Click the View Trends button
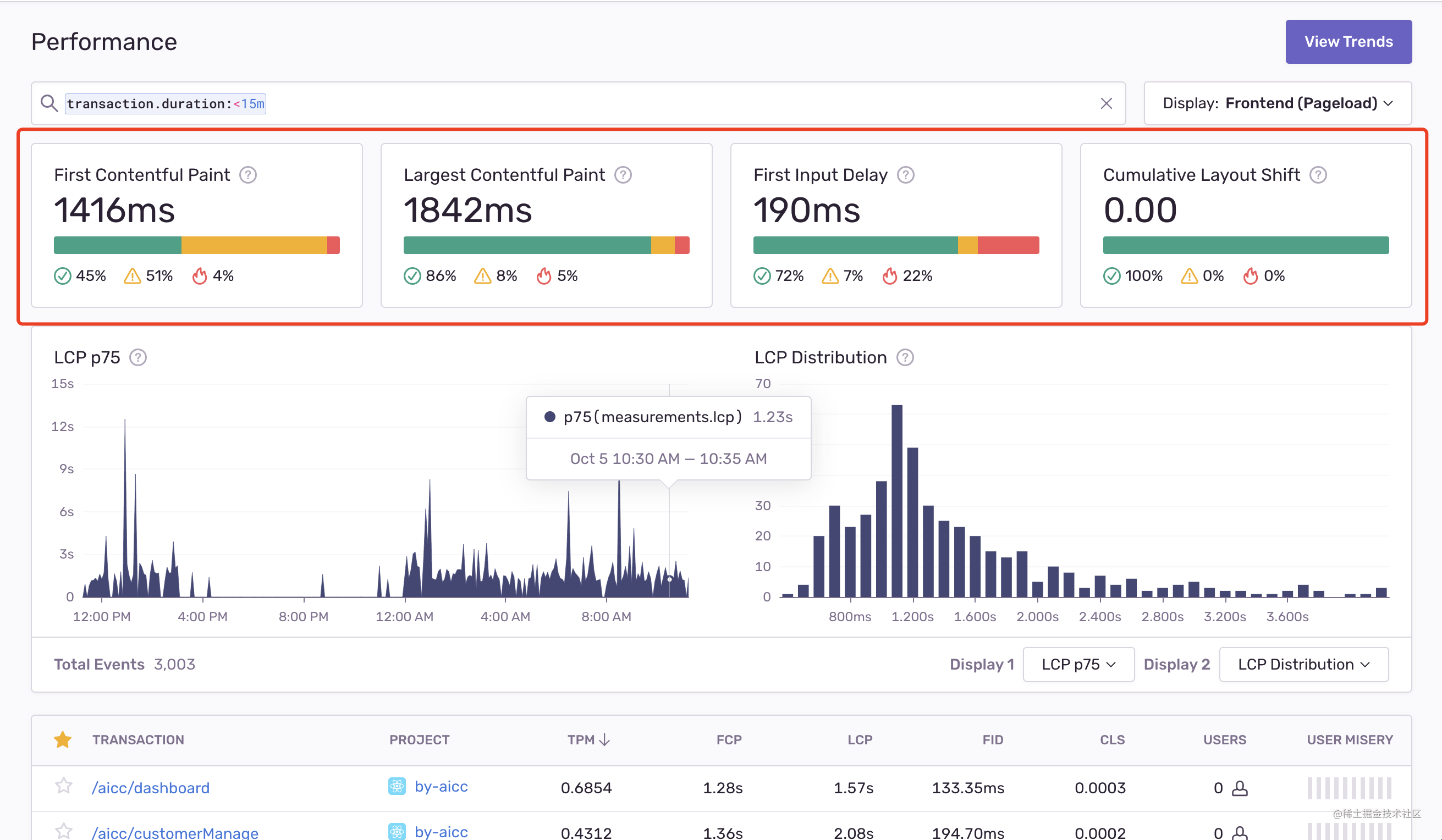 click(1348, 41)
